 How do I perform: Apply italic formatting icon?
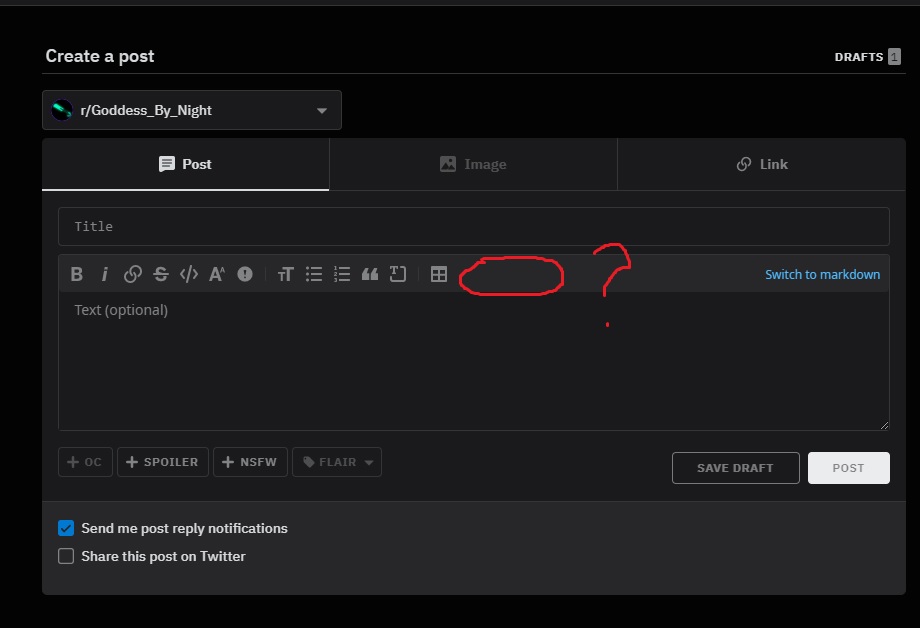click(x=104, y=274)
